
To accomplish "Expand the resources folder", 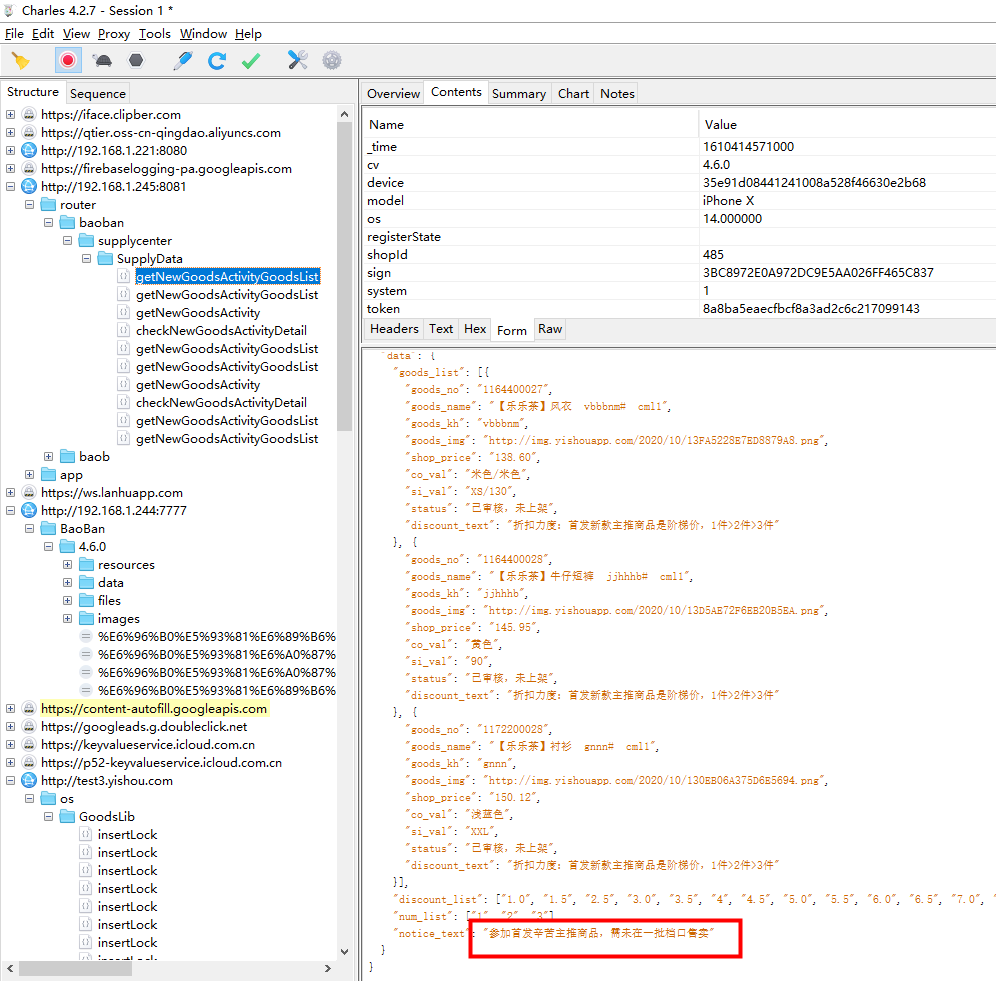I will pyautogui.click(x=67, y=564).
